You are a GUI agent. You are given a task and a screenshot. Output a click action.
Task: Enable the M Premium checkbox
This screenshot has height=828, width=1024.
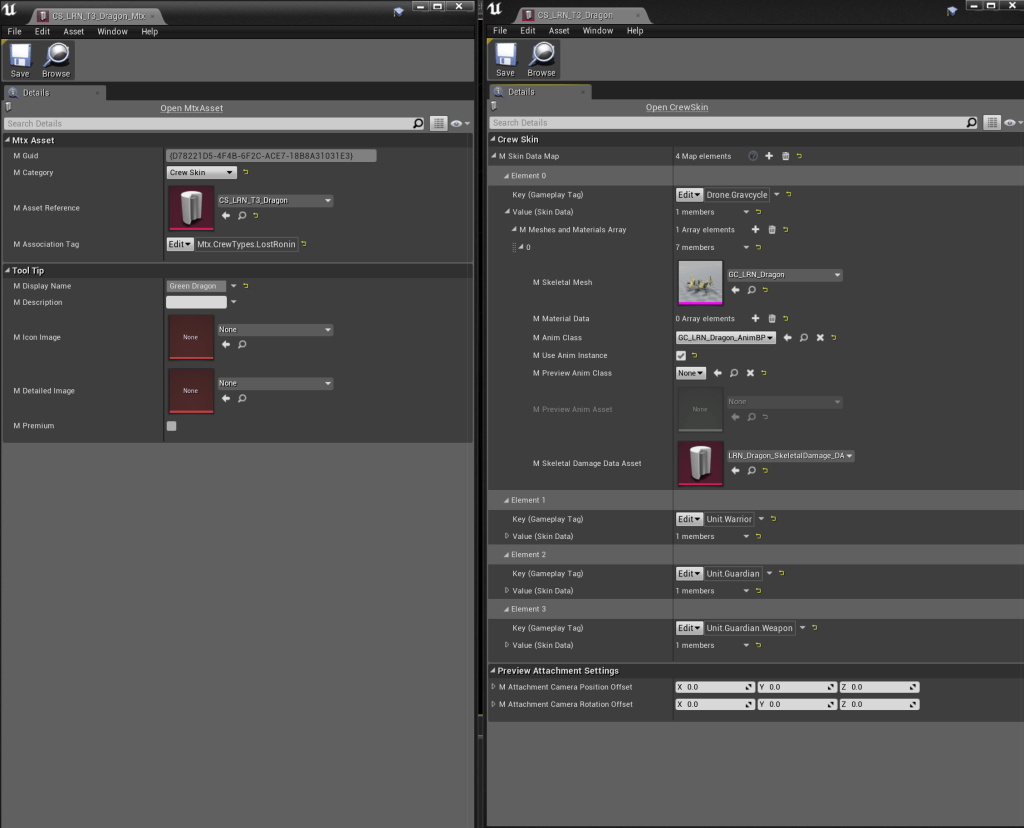tap(172, 426)
